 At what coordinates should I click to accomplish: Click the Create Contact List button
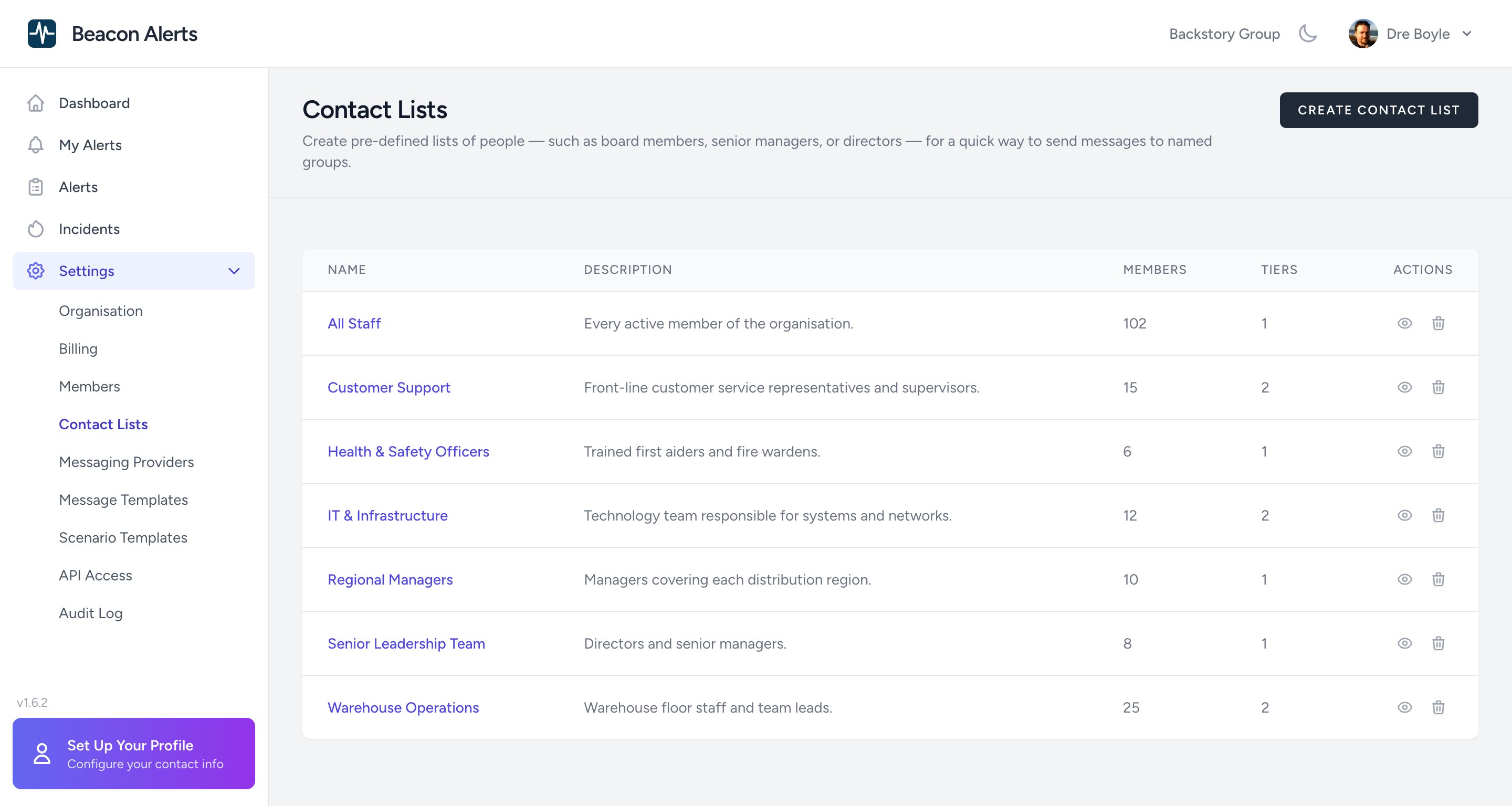click(1378, 110)
